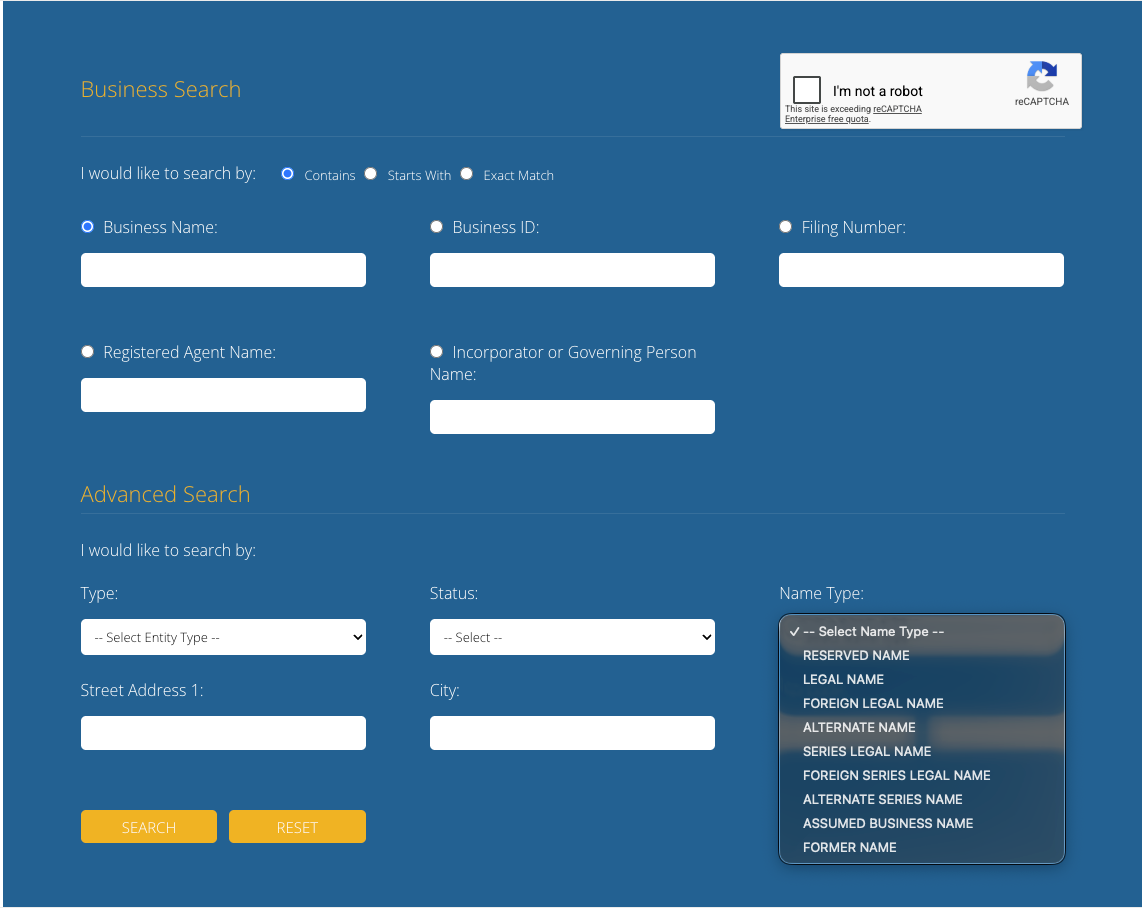
Task: Select the Starts With search mode radio
Action: (371, 173)
